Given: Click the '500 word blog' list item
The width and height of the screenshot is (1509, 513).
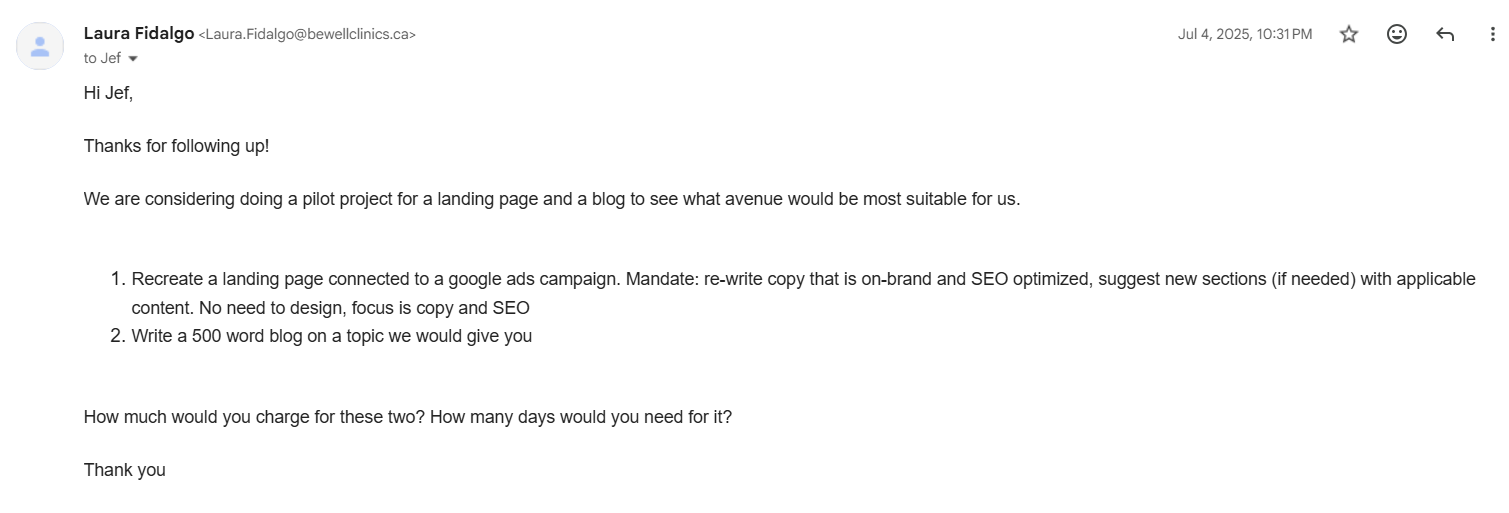Looking at the screenshot, I should click(x=332, y=336).
